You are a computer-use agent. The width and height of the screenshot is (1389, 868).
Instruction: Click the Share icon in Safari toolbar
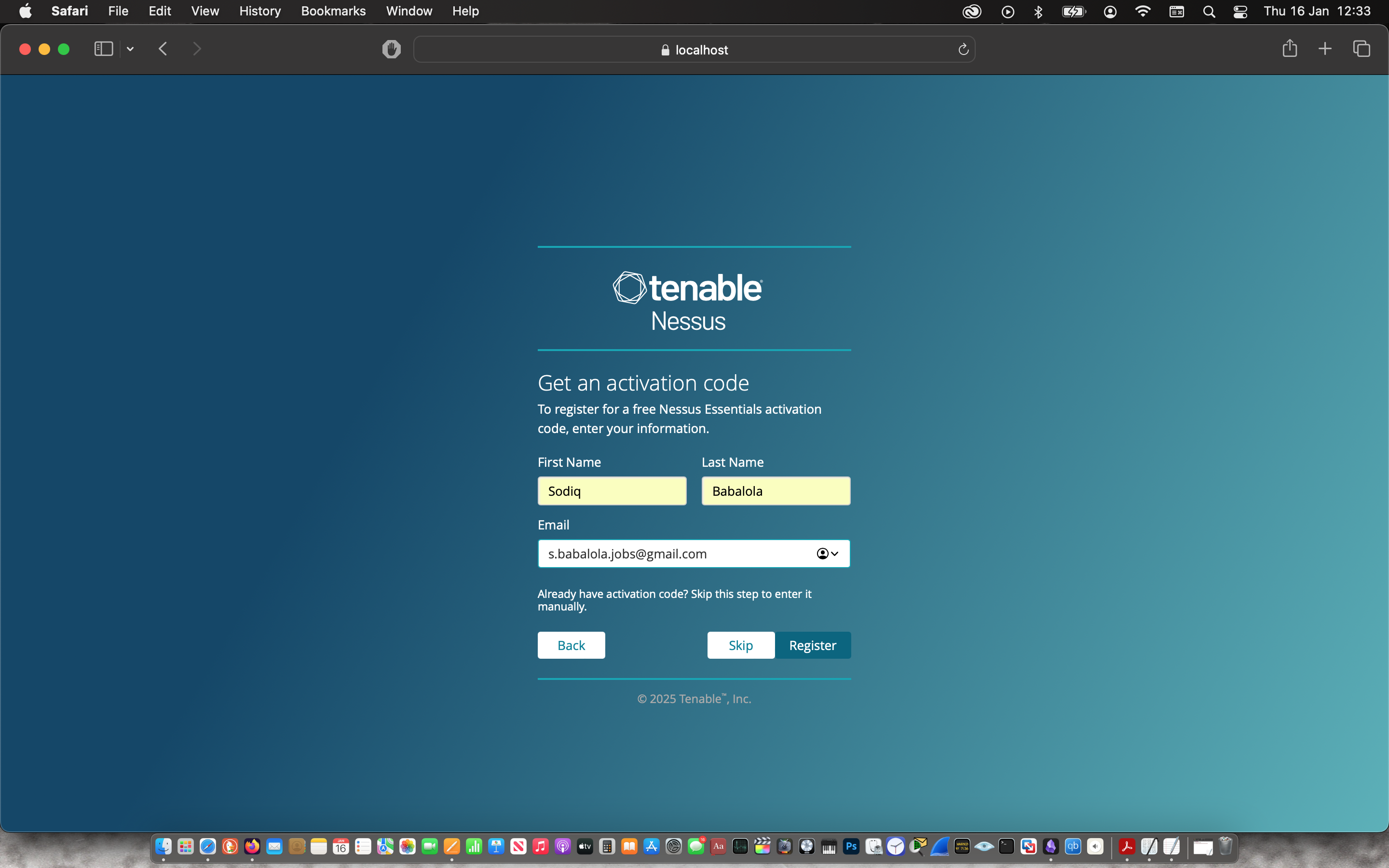(x=1289, y=49)
